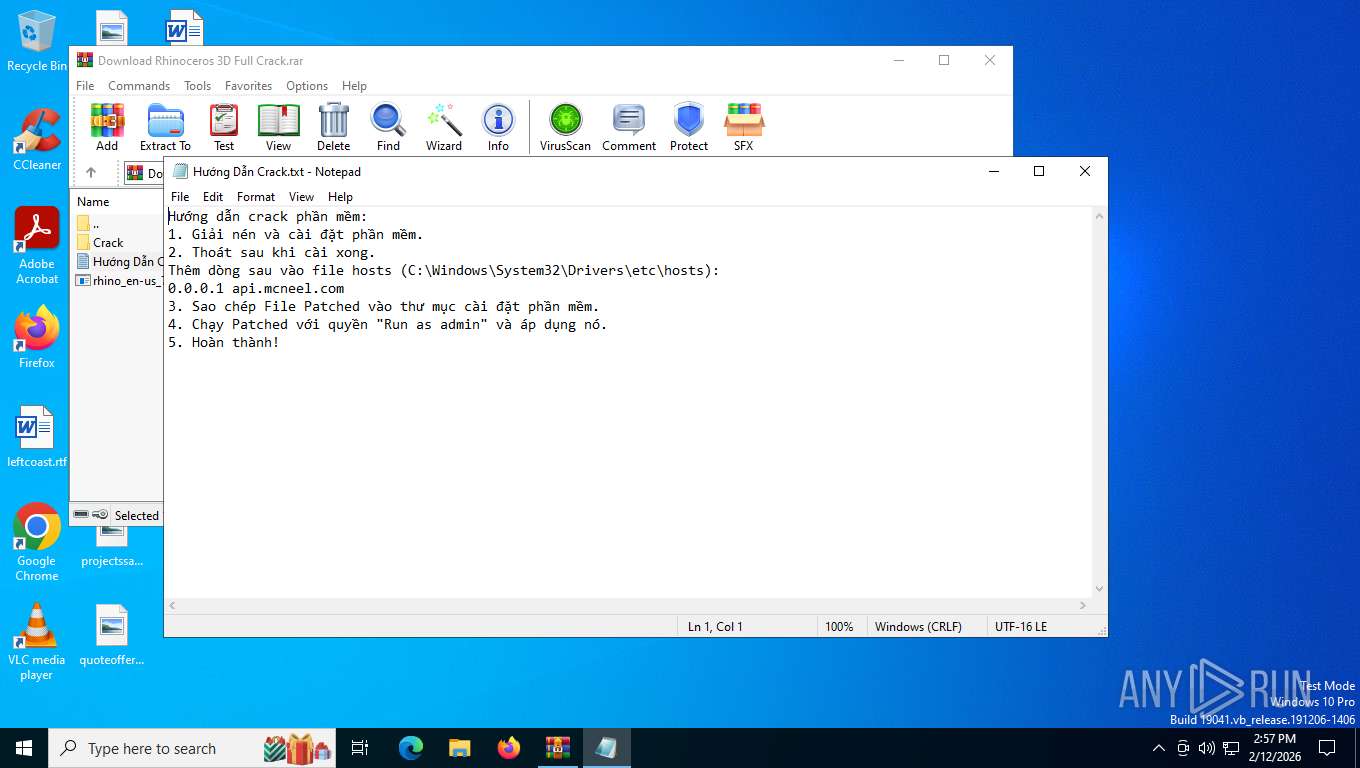
Task: Open VLC media player desktop shortcut
Action: [x=37, y=641]
